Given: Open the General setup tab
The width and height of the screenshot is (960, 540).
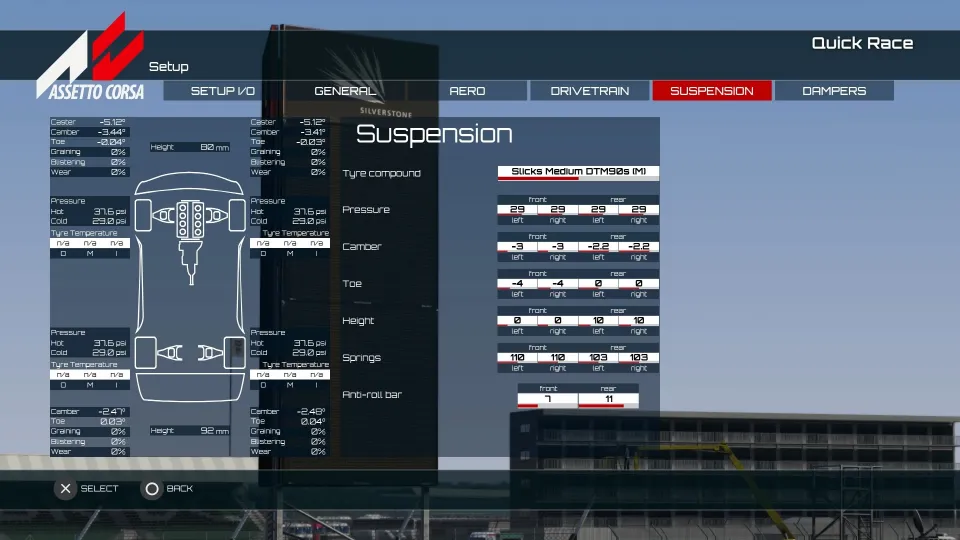Looking at the screenshot, I should tap(345, 91).
